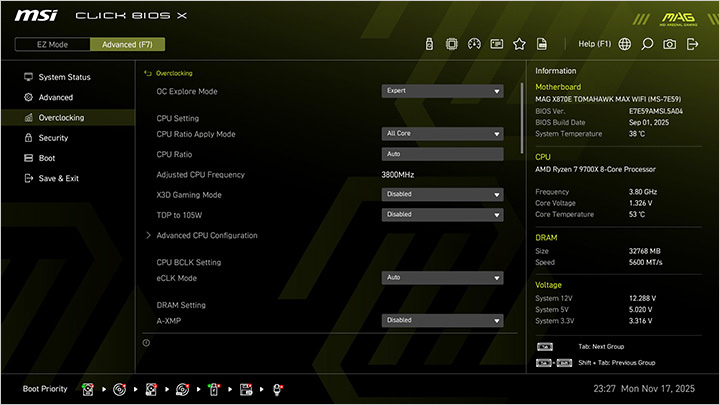Click the System 5V reading 5.020 V
The image size is (720, 405).
click(641, 309)
